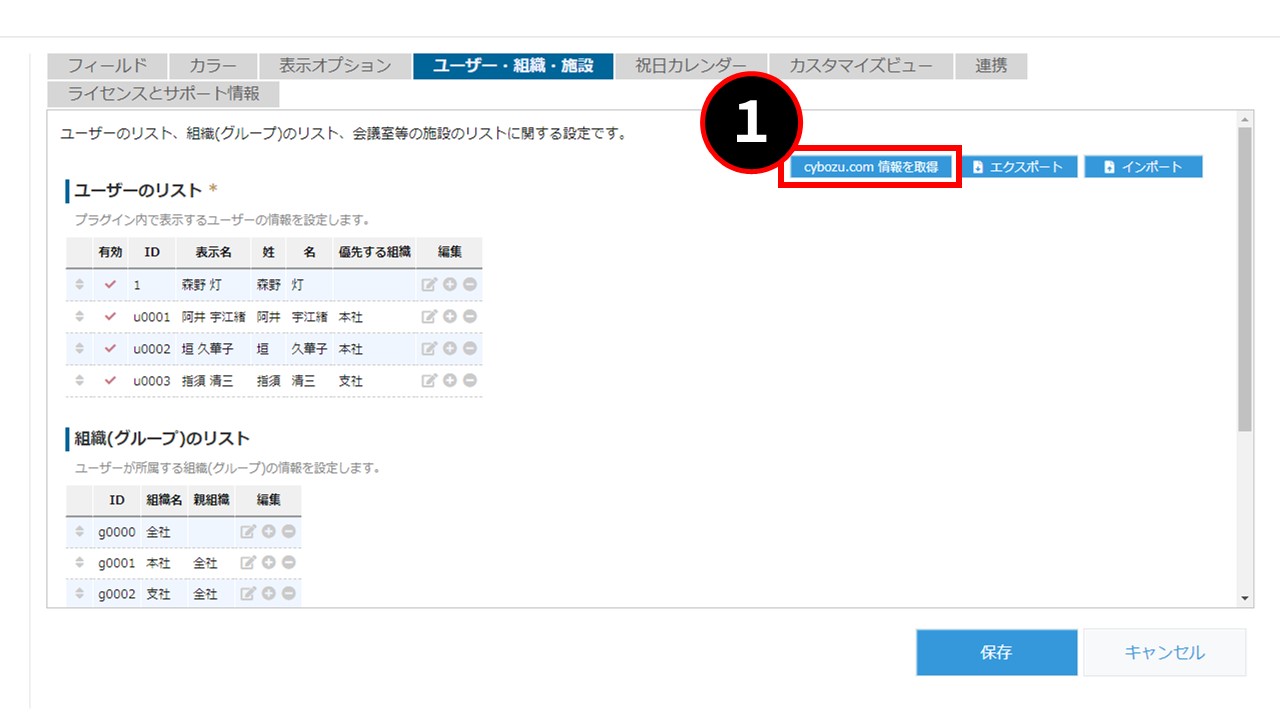Viewport: 1280px width, 720px height.
Task: Click the 垣 久華子 display name cell
Action: point(213,349)
